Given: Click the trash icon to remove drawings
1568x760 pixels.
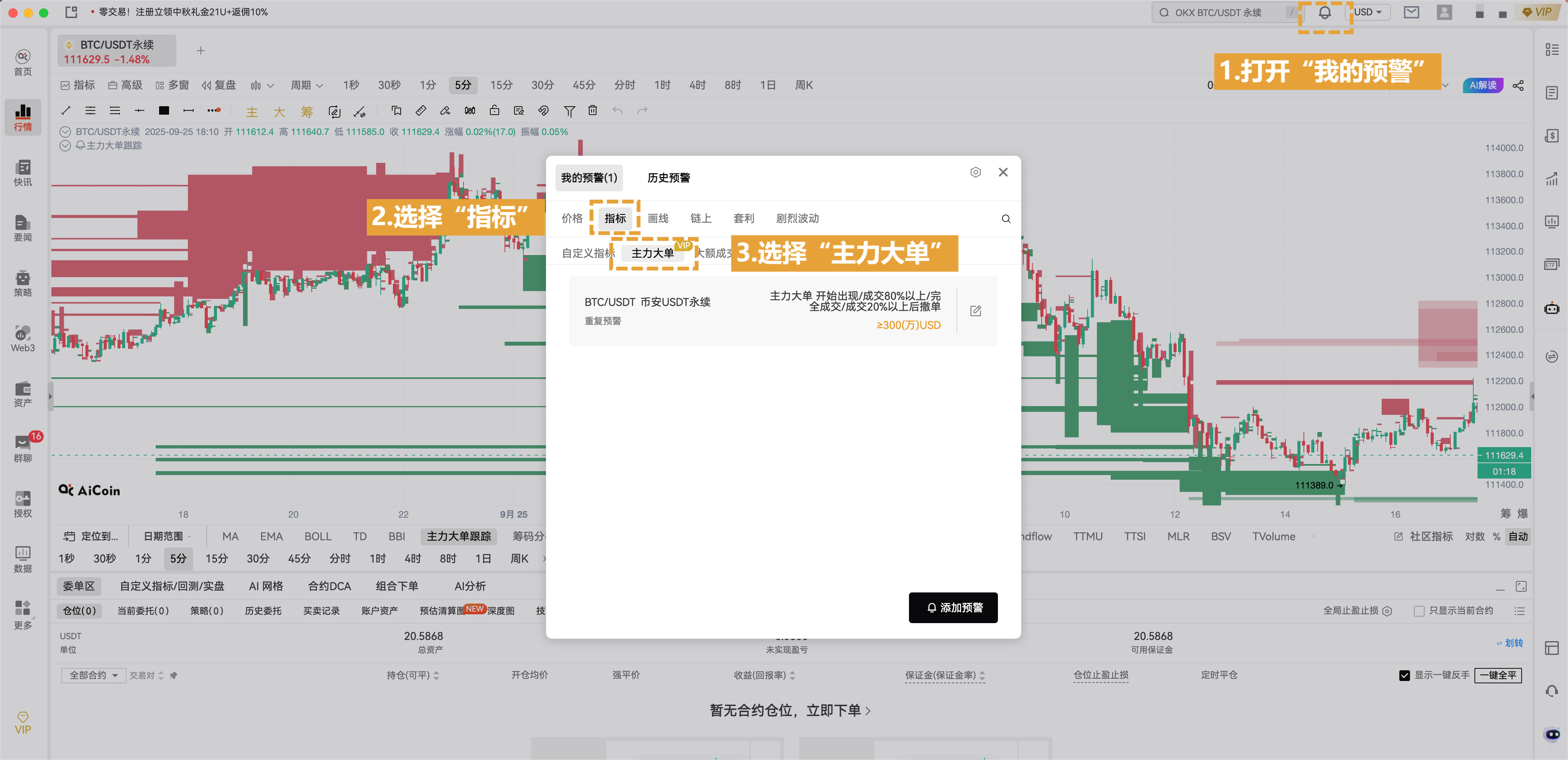Looking at the screenshot, I should 592,111.
